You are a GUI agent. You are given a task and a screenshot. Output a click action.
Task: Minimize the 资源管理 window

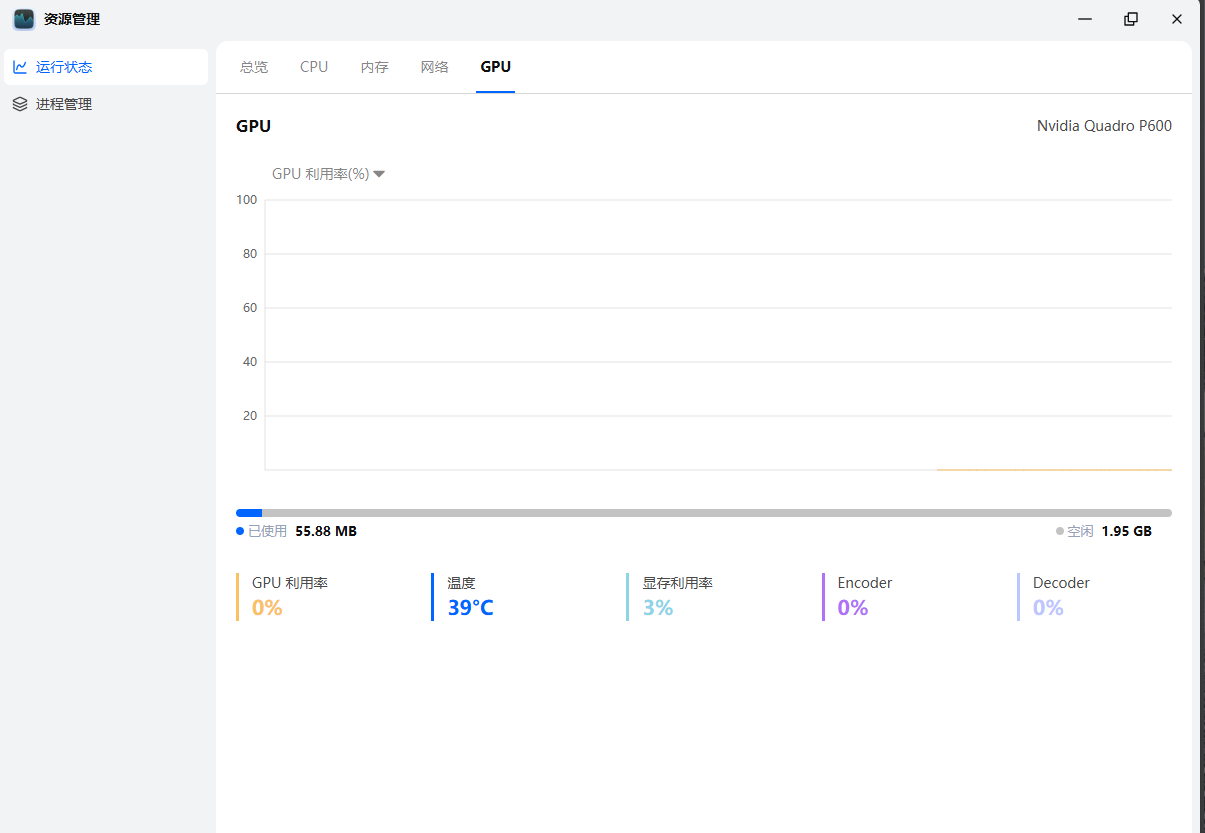coord(1085,19)
